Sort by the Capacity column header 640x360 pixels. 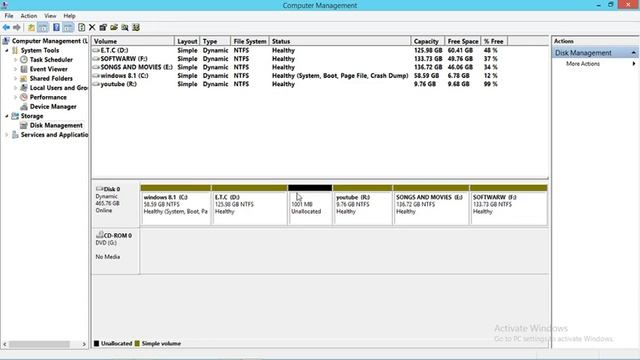(x=428, y=41)
